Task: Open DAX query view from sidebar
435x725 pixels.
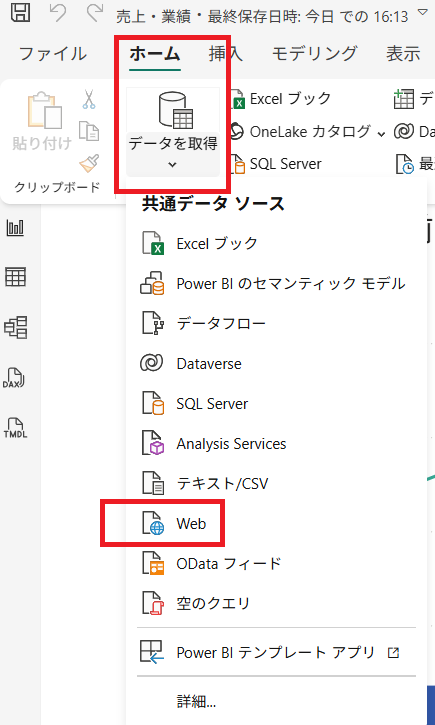Action: 15,378
